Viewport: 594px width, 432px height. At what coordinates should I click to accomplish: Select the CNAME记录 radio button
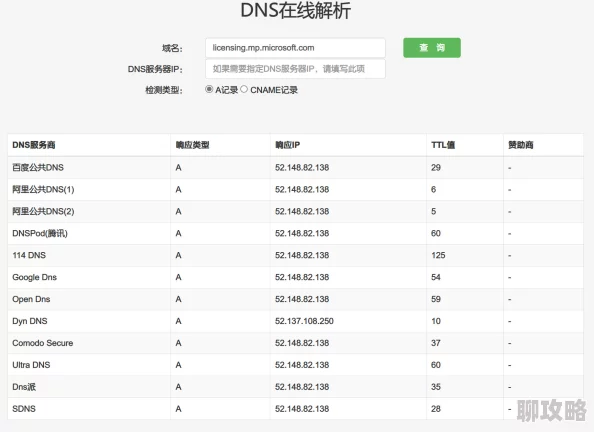(244, 89)
